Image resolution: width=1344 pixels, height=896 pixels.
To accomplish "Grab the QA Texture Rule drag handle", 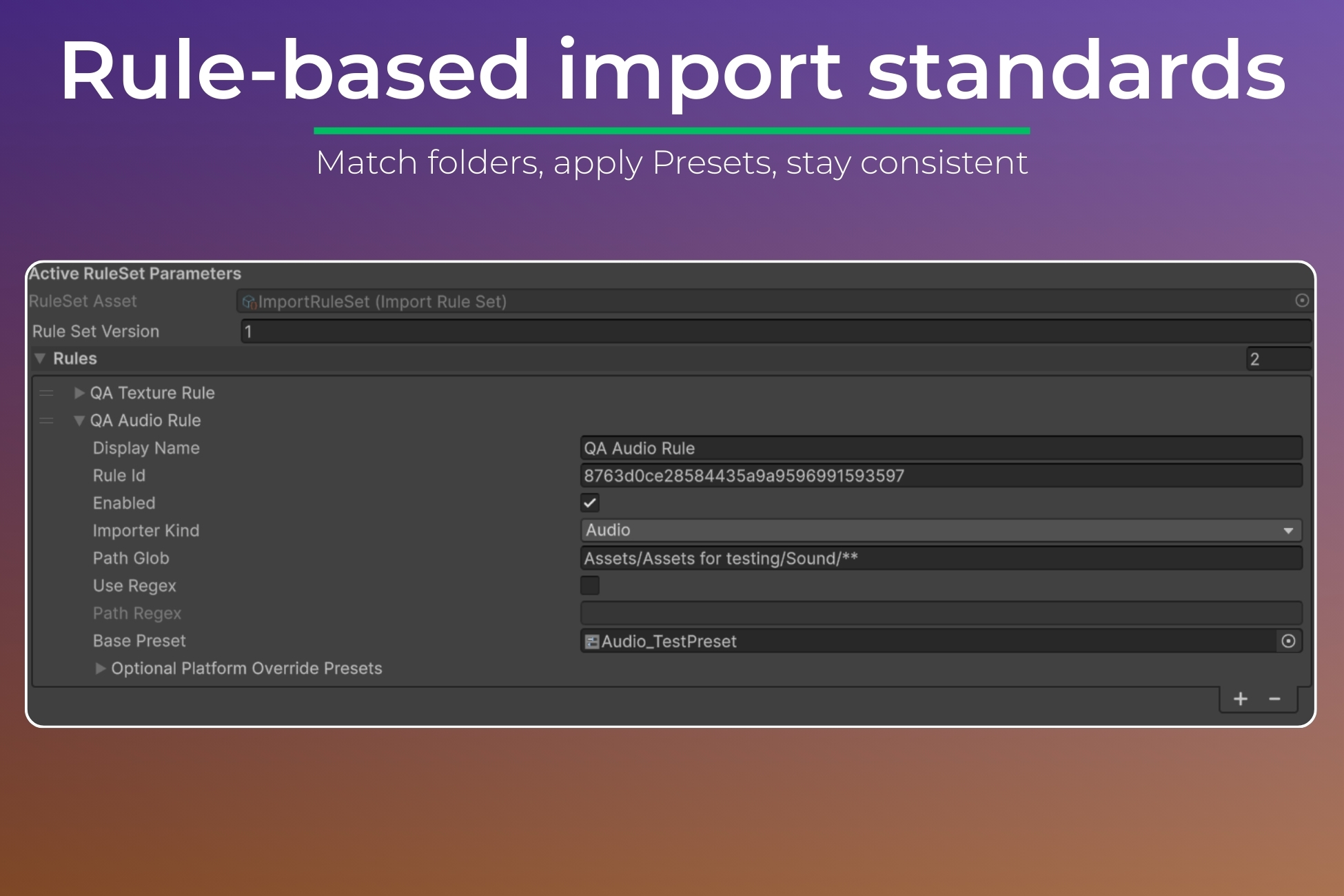I will (47, 393).
